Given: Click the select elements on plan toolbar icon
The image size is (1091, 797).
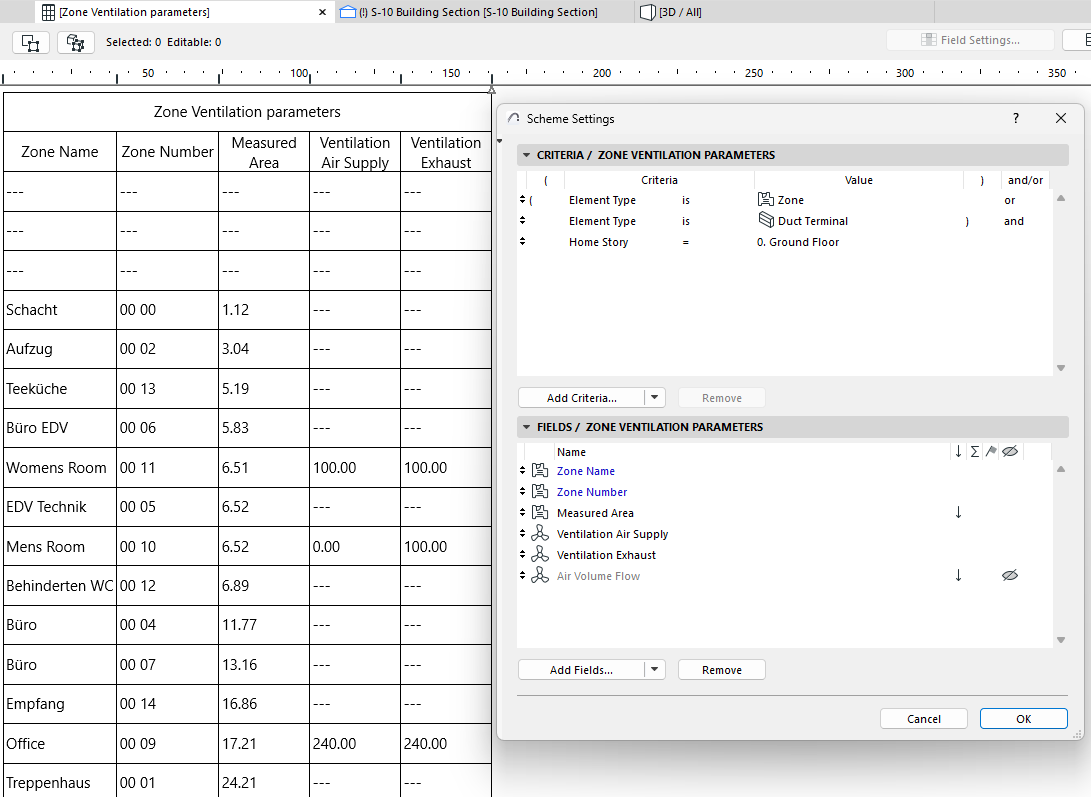Looking at the screenshot, I should coord(31,43).
